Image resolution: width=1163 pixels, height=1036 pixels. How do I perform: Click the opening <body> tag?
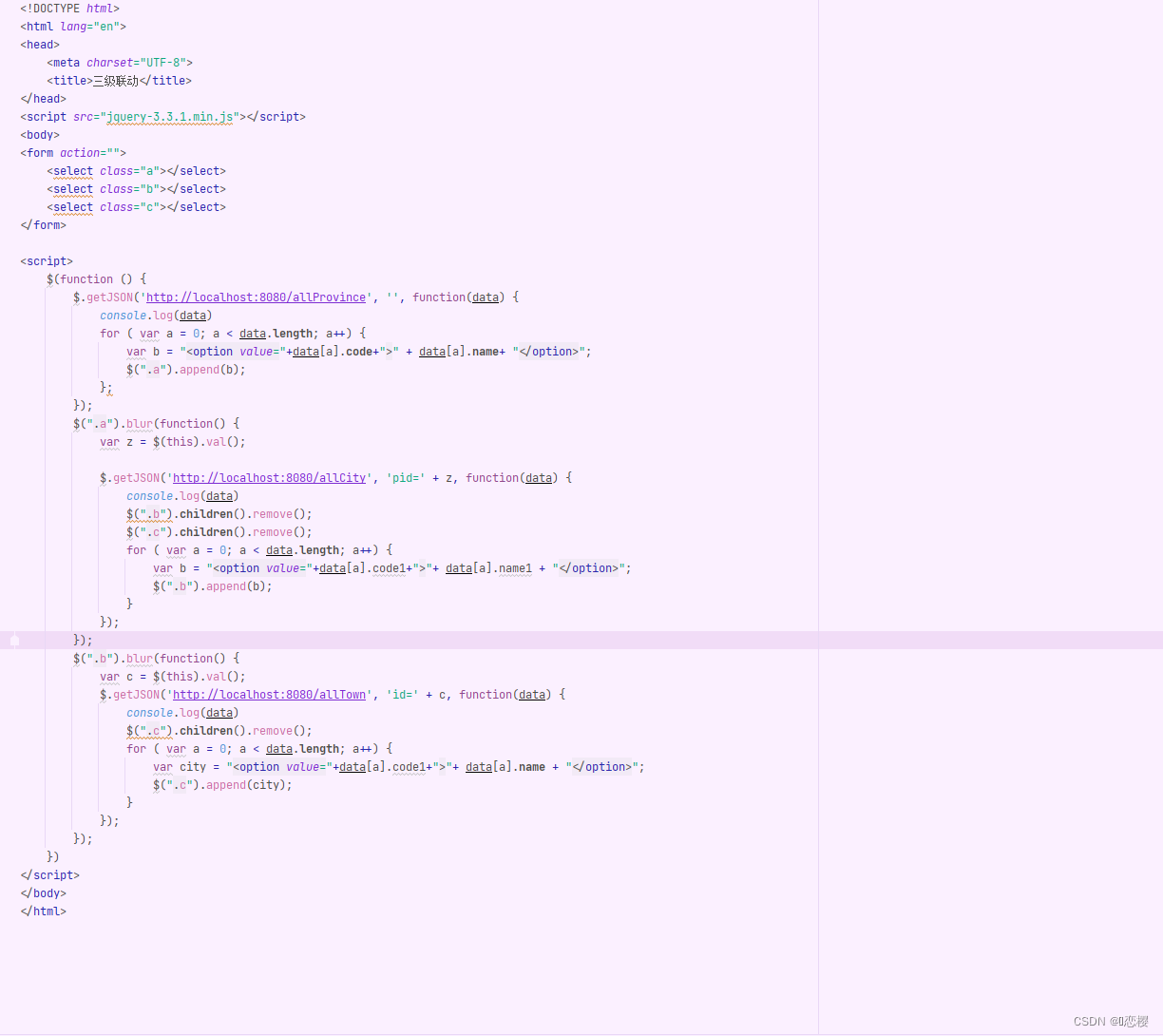tap(40, 135)
